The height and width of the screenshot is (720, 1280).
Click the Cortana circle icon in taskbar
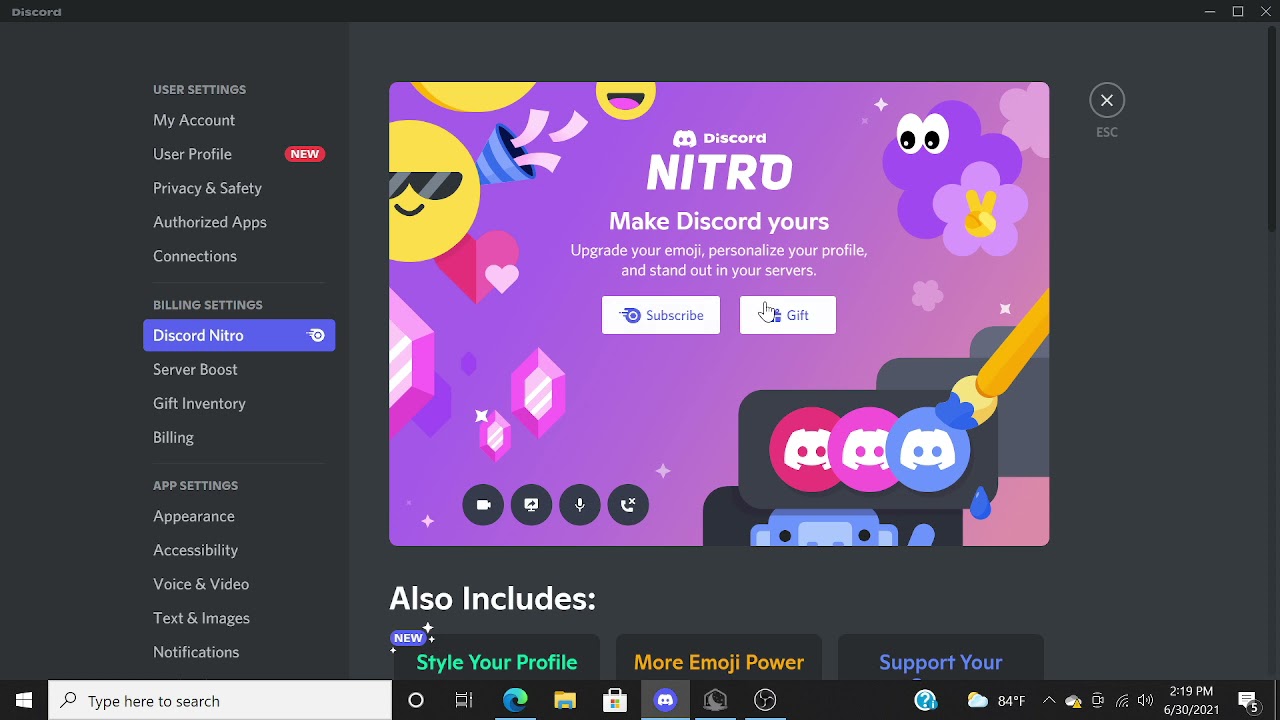[x=416, y=700]
